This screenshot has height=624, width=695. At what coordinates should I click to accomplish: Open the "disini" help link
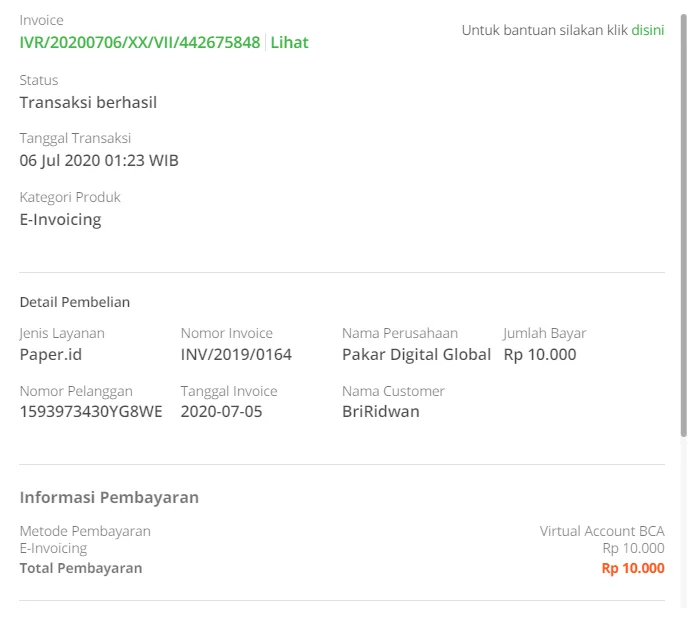click(647, 30)
